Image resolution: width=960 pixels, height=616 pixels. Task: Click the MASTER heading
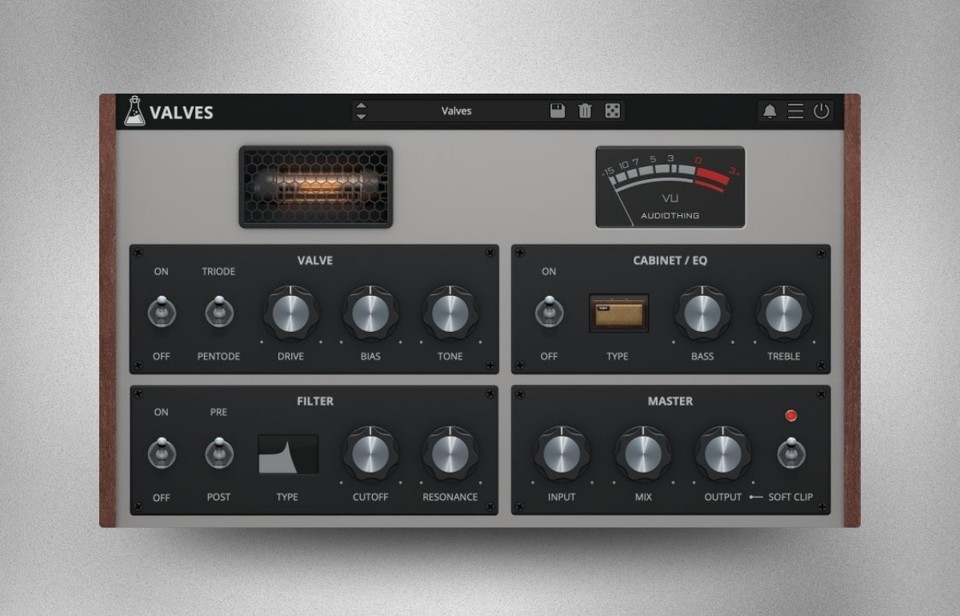pyautogui.click(x=670, y=401)
